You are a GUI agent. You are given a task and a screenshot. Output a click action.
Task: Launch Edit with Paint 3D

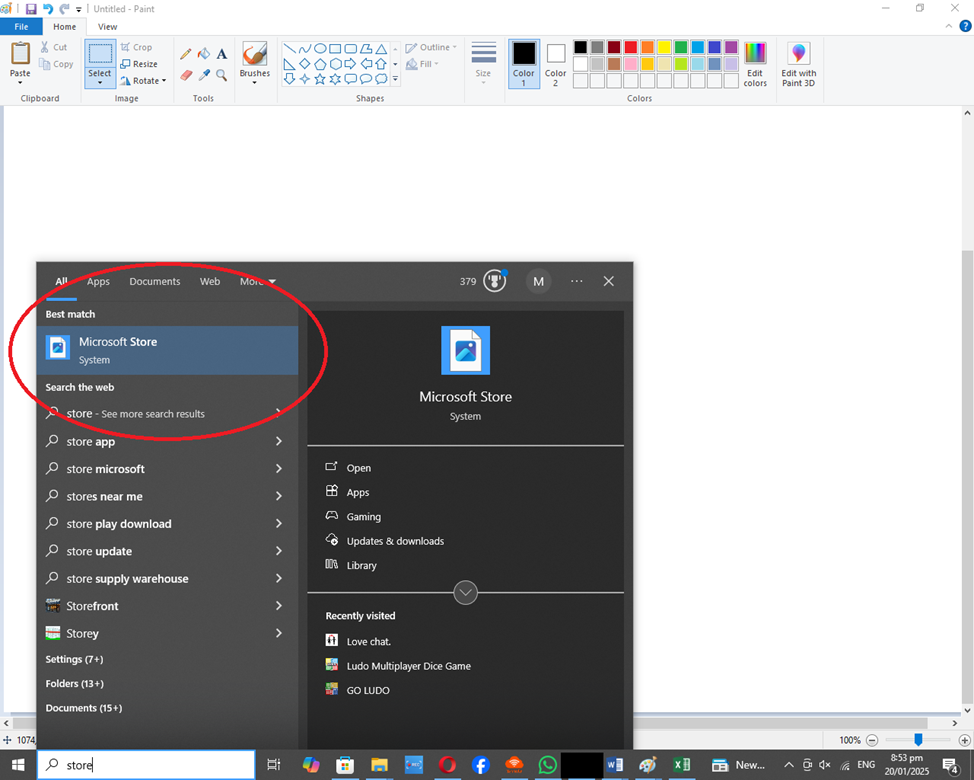pos(799,64)
